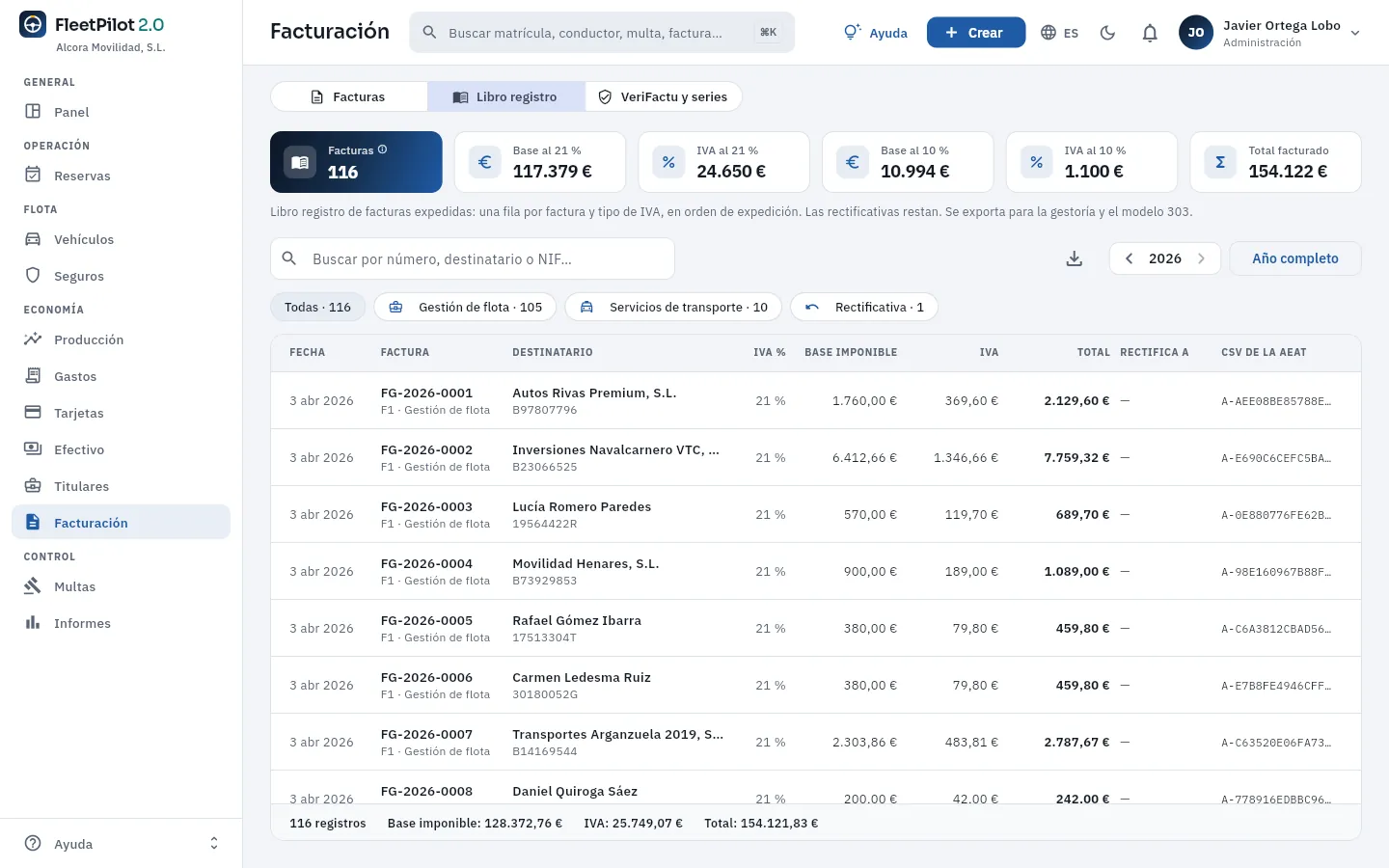Open language selector globe ES
The width and height of the screenshot is (1389, 868).
(x=1059, y=33)
